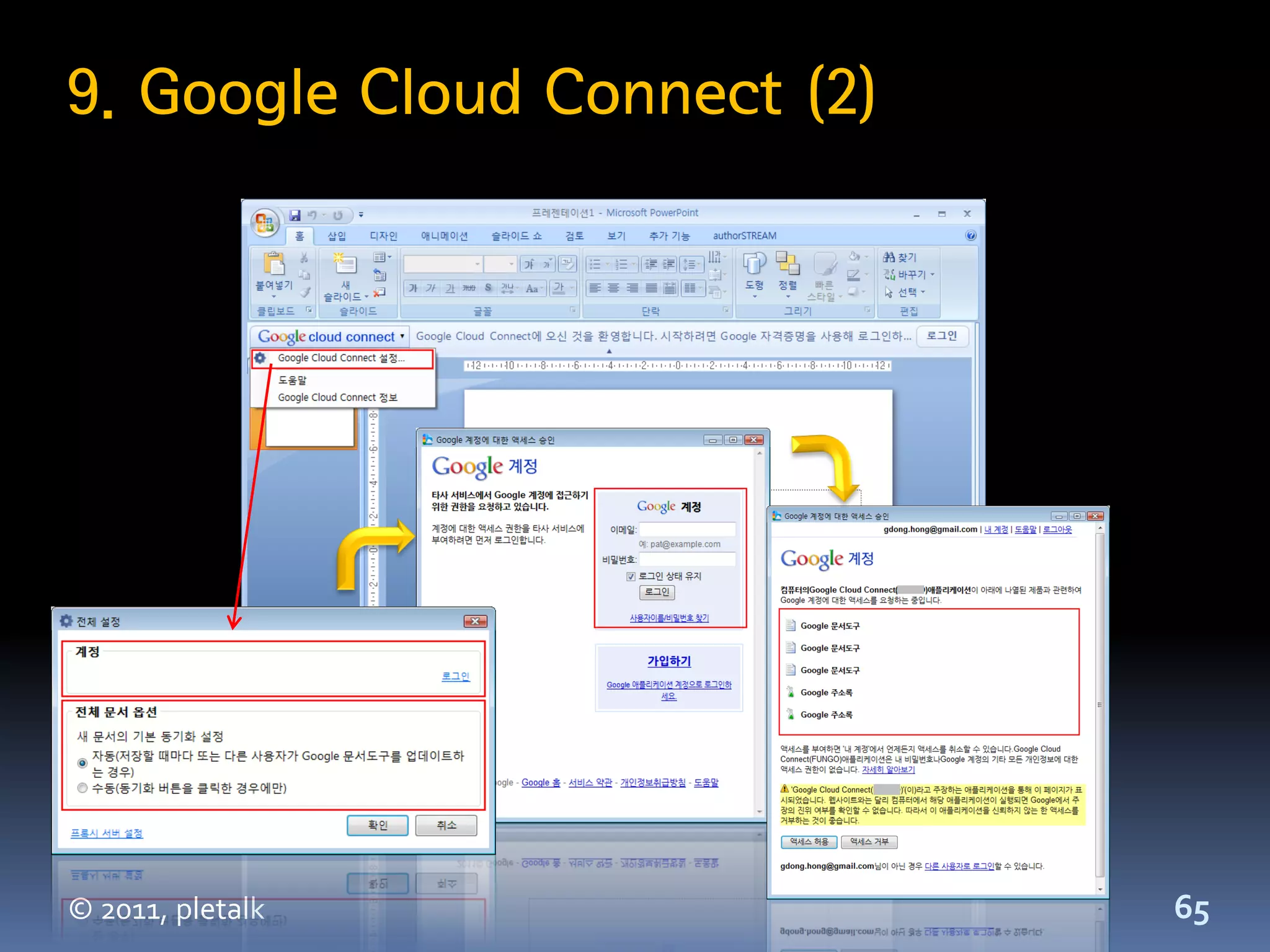Choose Google Cloud Connect 설정 menu item
Image resolution: width=1270 pixels, height=952 pixels.
click(342, 358)
